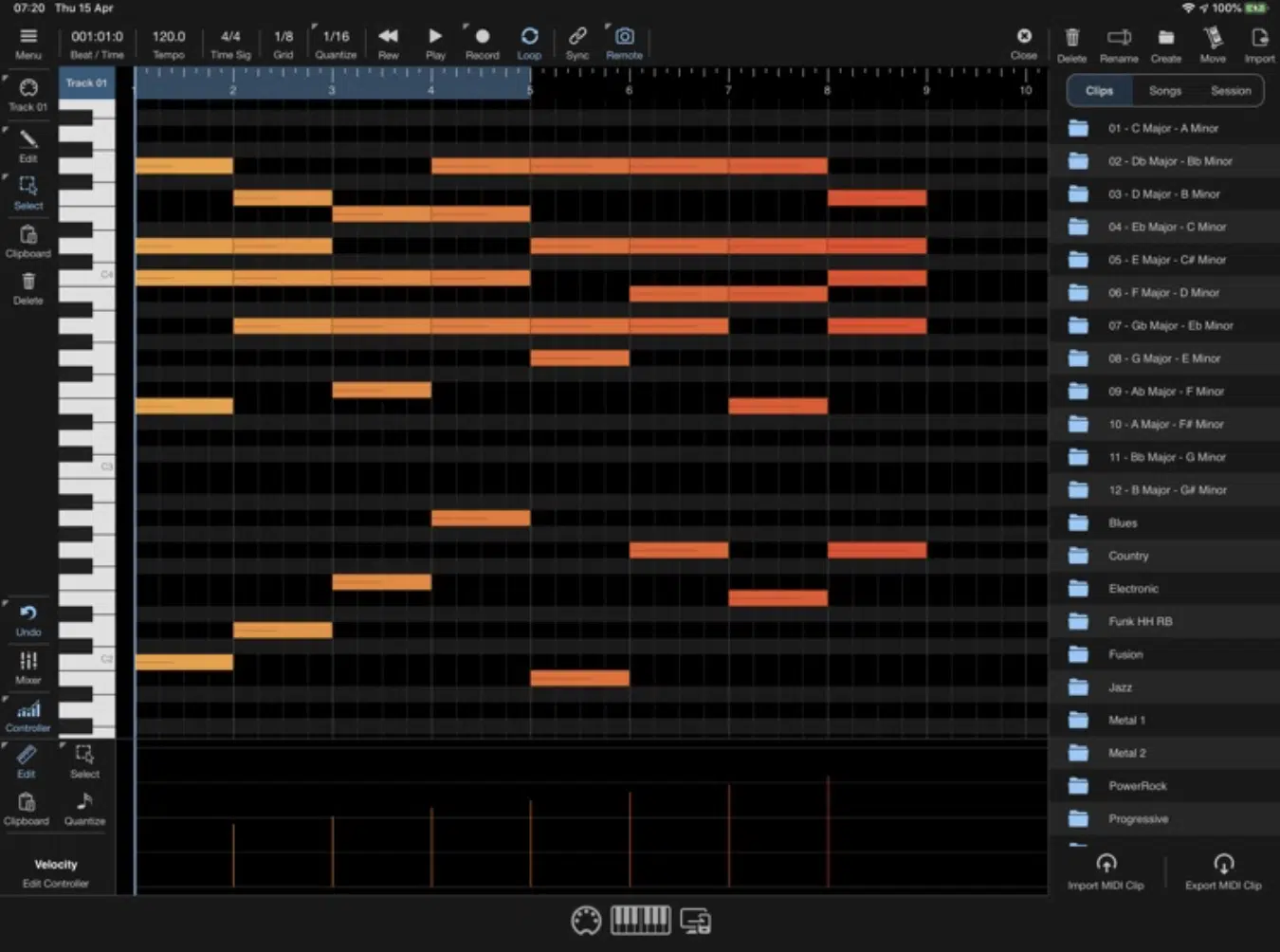Open the 1/16 Quantize setting
The image size is (1280, 952).
[336, 44]
